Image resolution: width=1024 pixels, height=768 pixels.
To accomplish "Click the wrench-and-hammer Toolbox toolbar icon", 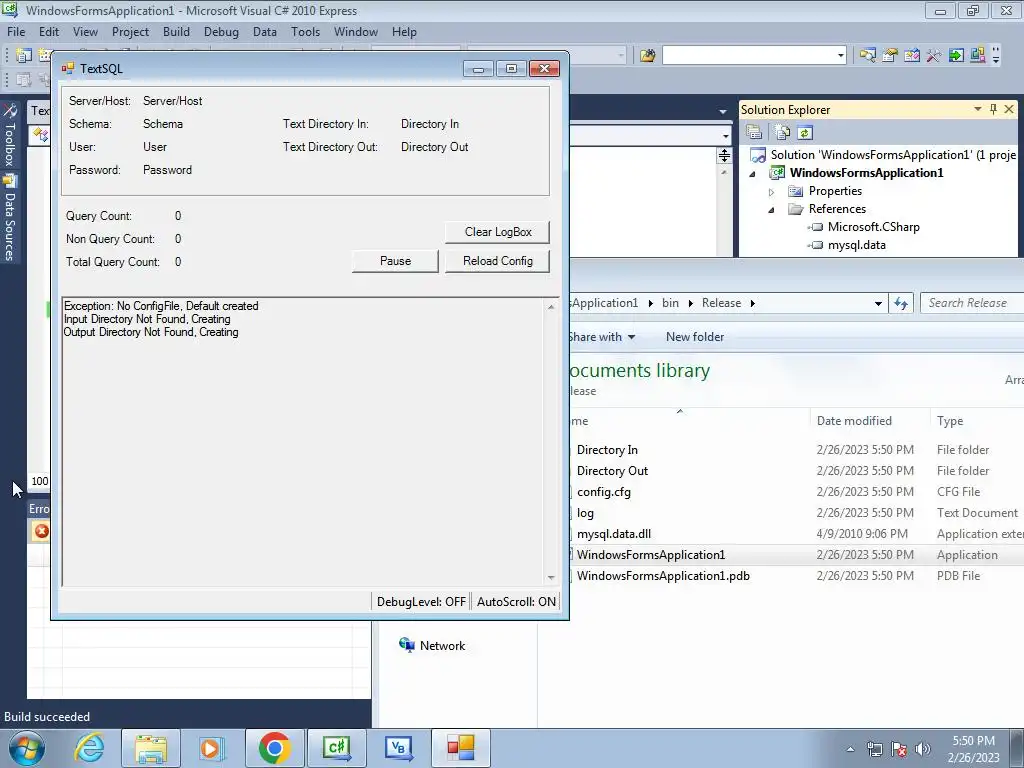I will click(x=934, y=56).
